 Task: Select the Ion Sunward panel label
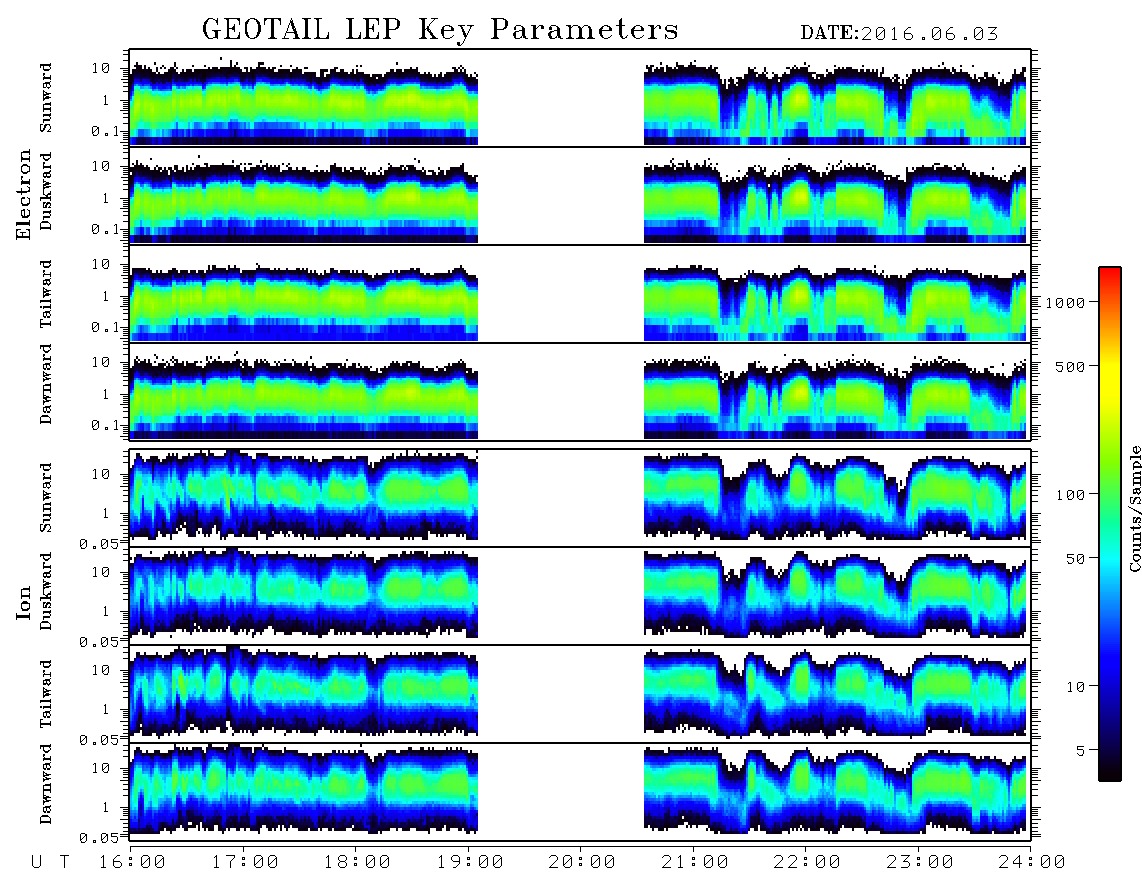tap(46, 497)
